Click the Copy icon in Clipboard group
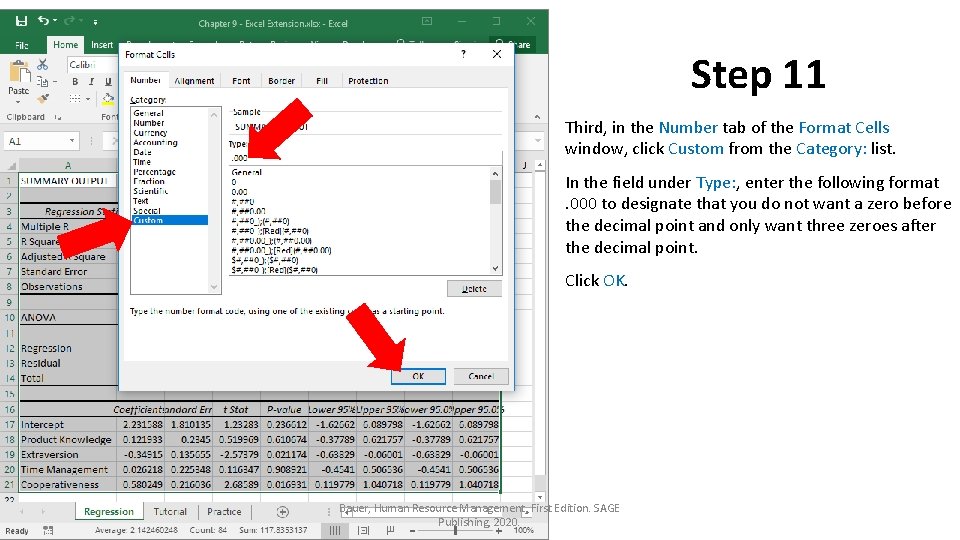Image resolution: width=960 pixels, height=540 pixels. point(42,81)
